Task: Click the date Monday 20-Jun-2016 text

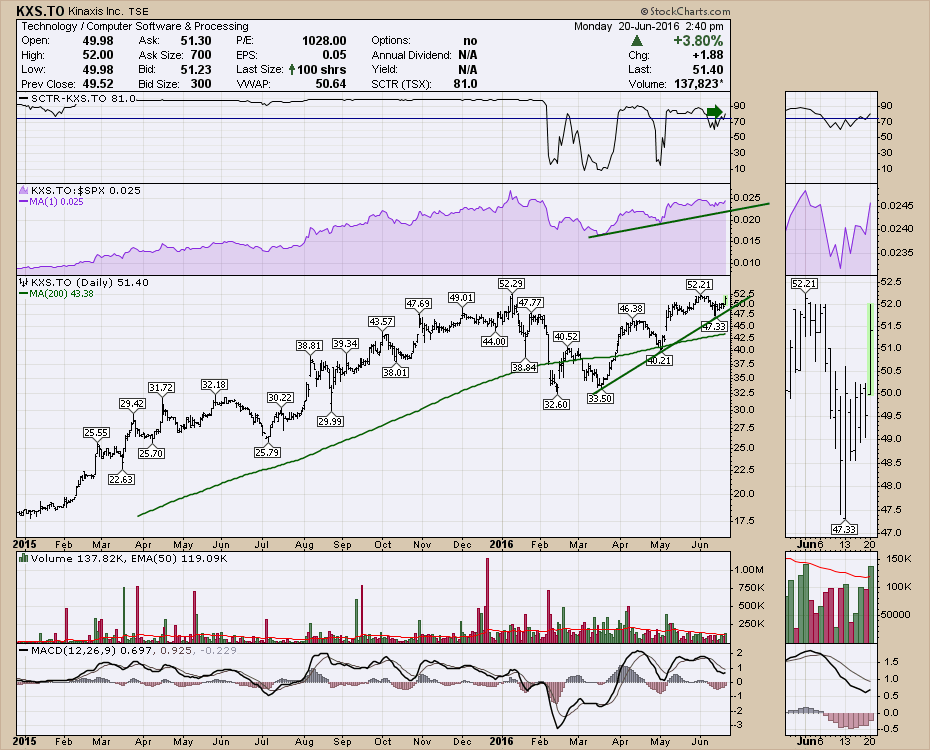Action: (x=628, y=26)
